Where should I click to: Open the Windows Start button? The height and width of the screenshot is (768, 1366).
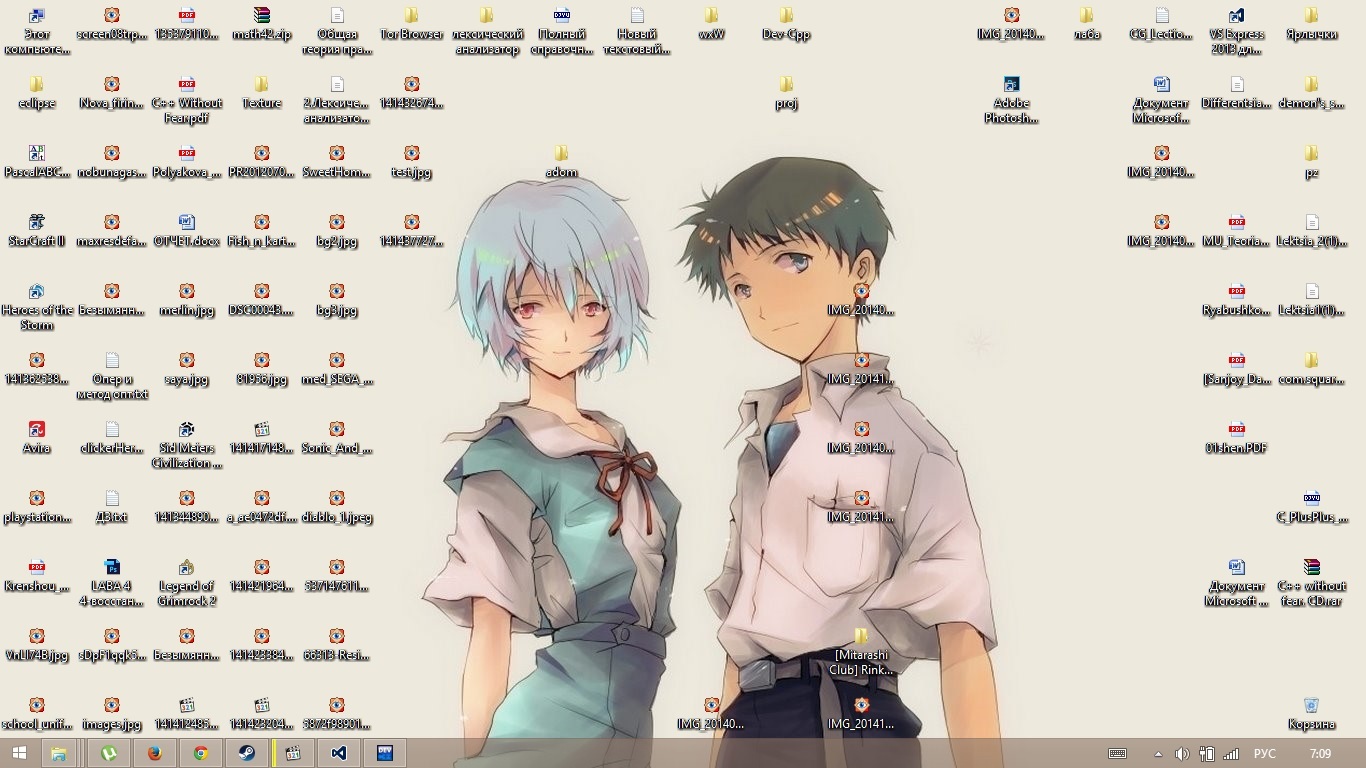coord(19,753)
